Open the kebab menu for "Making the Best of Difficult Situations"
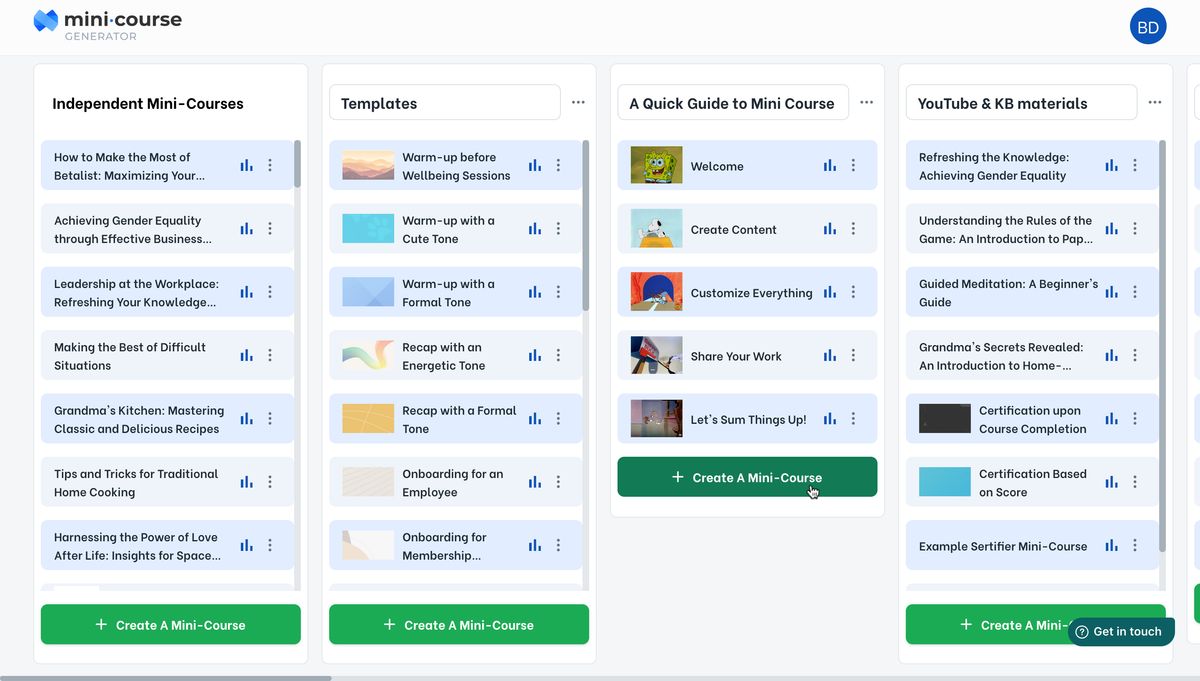Screen dimensions: 1200x681 tap(269, 355)
